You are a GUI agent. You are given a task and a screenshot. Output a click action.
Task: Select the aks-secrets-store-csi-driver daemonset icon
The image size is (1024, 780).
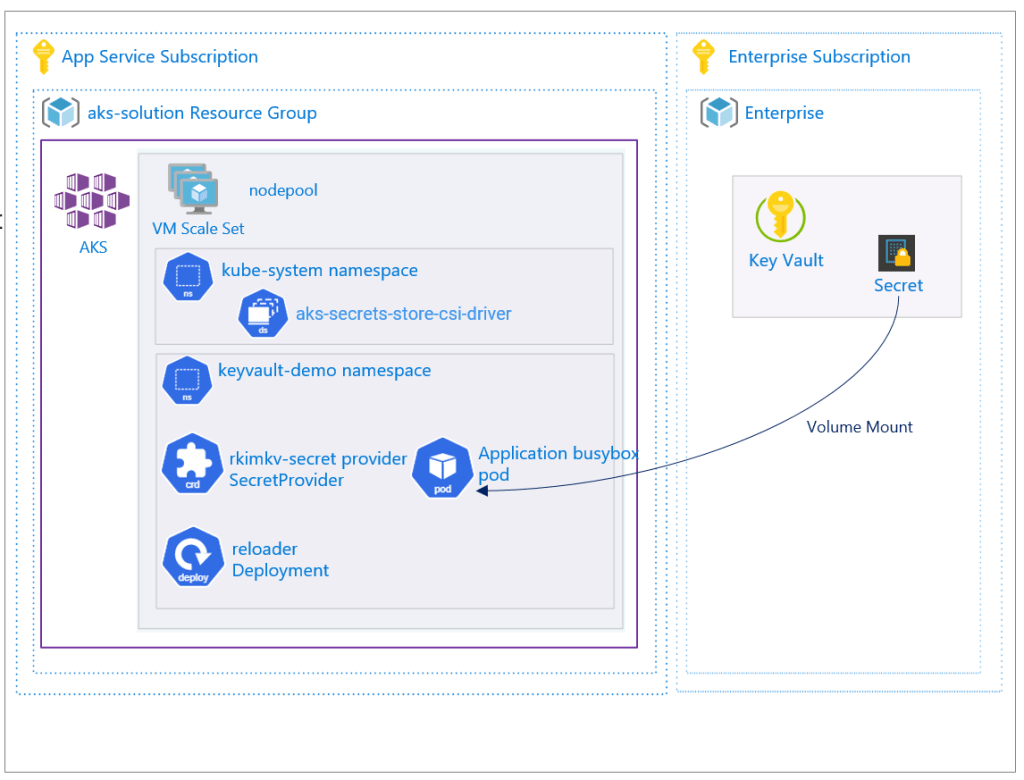pyautogui.click(x=262, y=314)
